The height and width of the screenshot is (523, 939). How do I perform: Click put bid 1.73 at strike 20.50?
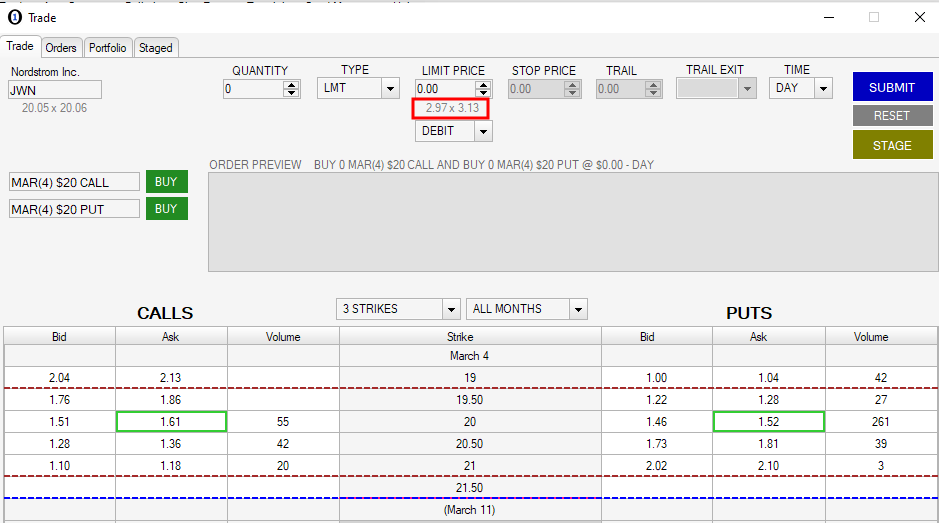pyautogui.click(x=656, y=444)
